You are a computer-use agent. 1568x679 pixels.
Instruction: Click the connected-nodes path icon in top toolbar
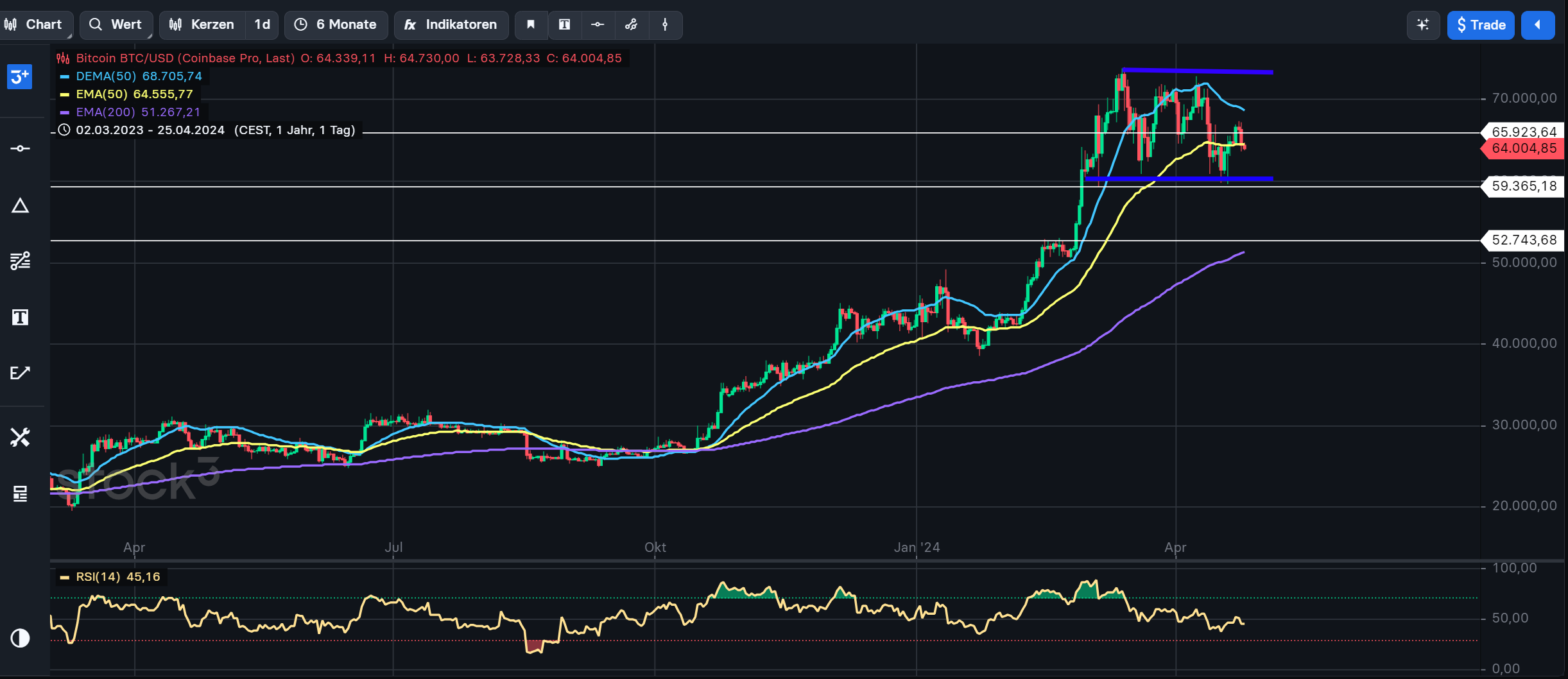pos(631,24)
